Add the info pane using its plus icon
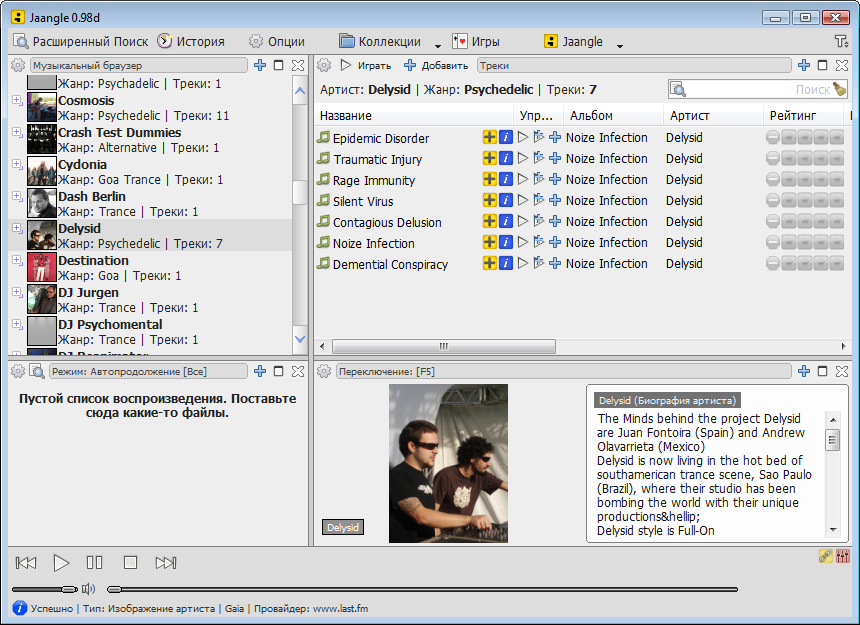This screenshot has height=625, width=860. (804, 371)
